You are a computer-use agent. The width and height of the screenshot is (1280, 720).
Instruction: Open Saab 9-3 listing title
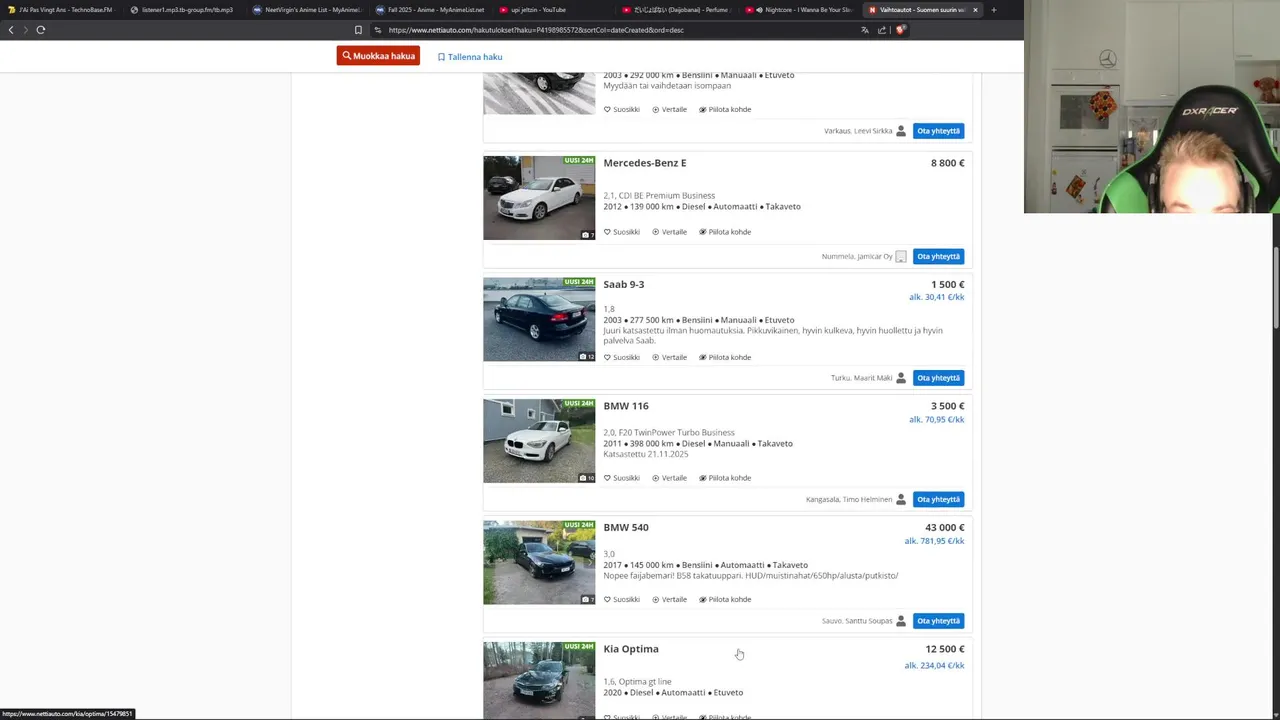click(x=624, y=284)
